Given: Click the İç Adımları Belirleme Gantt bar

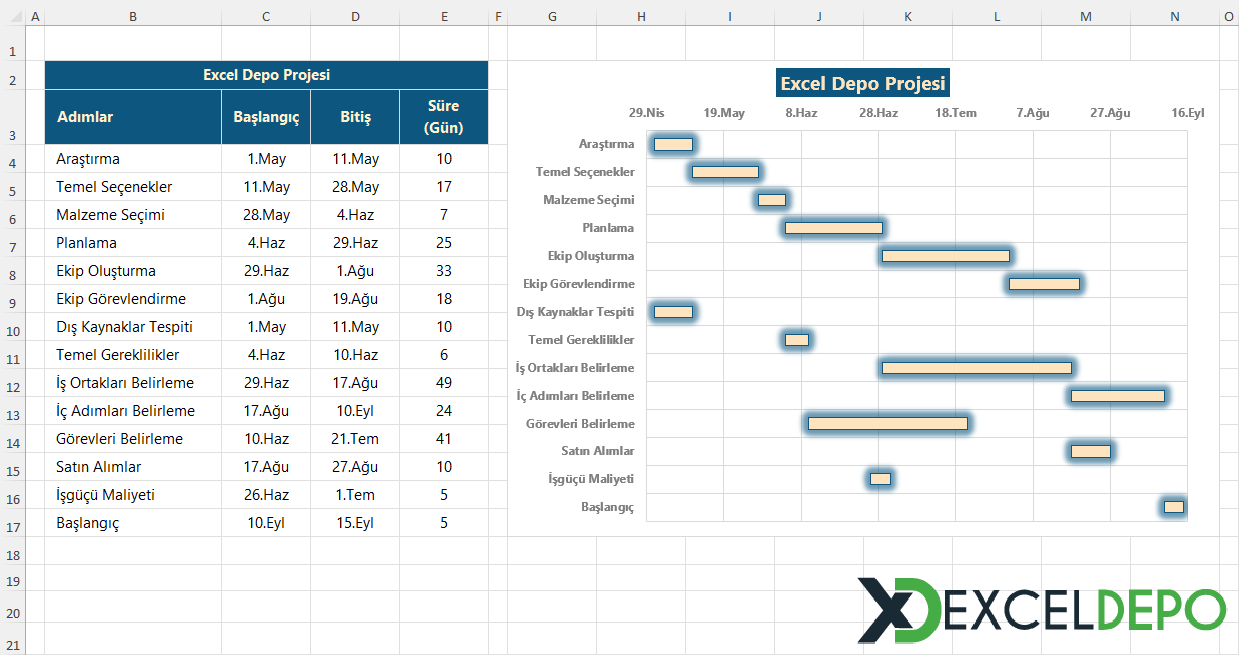Looking at the screenshot, I should point(1118,396).
